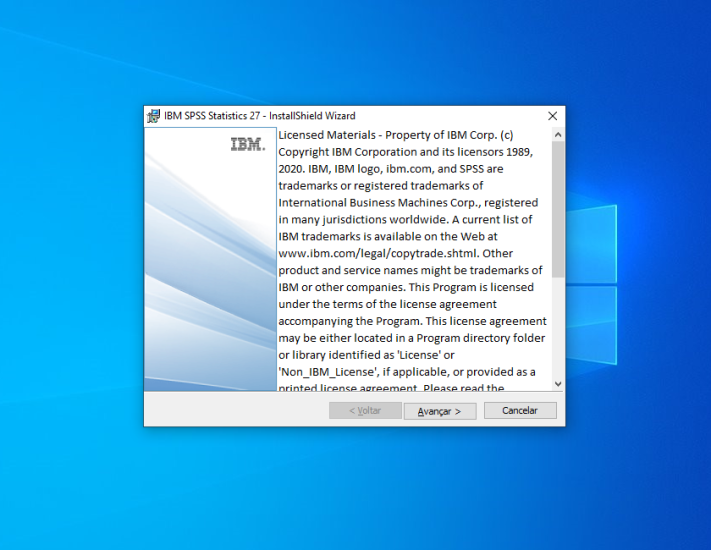Click the installer icon in title bar

click(x=154, y=116)
